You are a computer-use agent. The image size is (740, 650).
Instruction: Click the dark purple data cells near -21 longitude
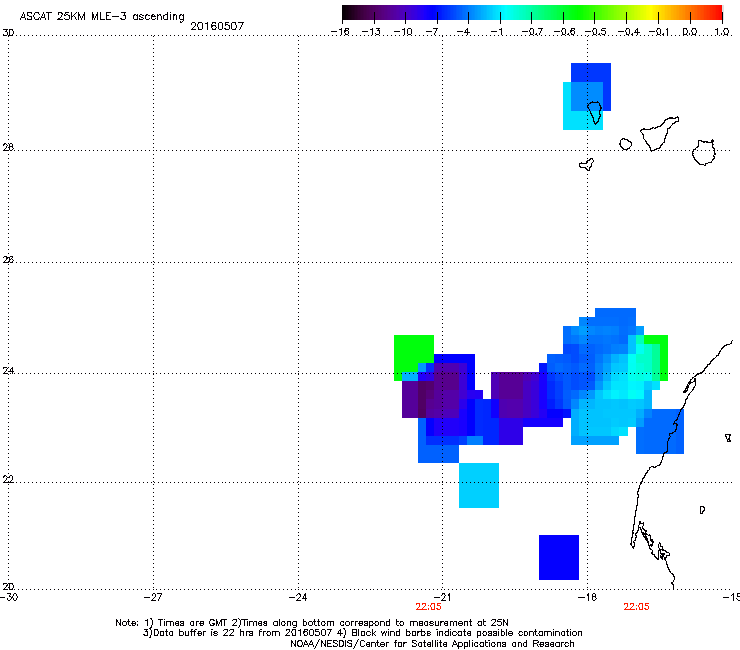[x=434, y=392]
